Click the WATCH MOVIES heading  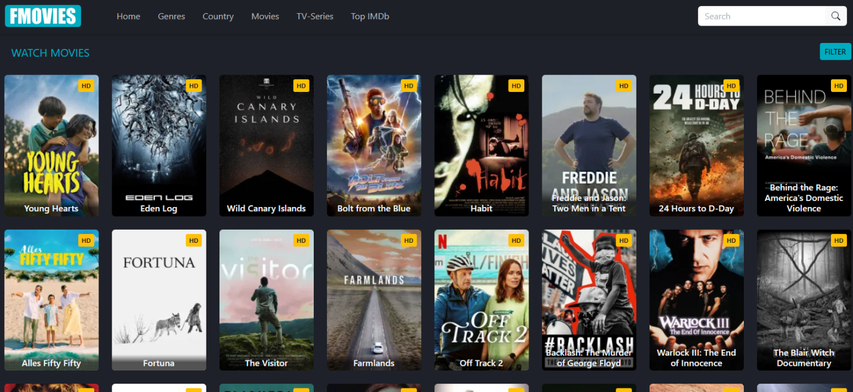50,53
